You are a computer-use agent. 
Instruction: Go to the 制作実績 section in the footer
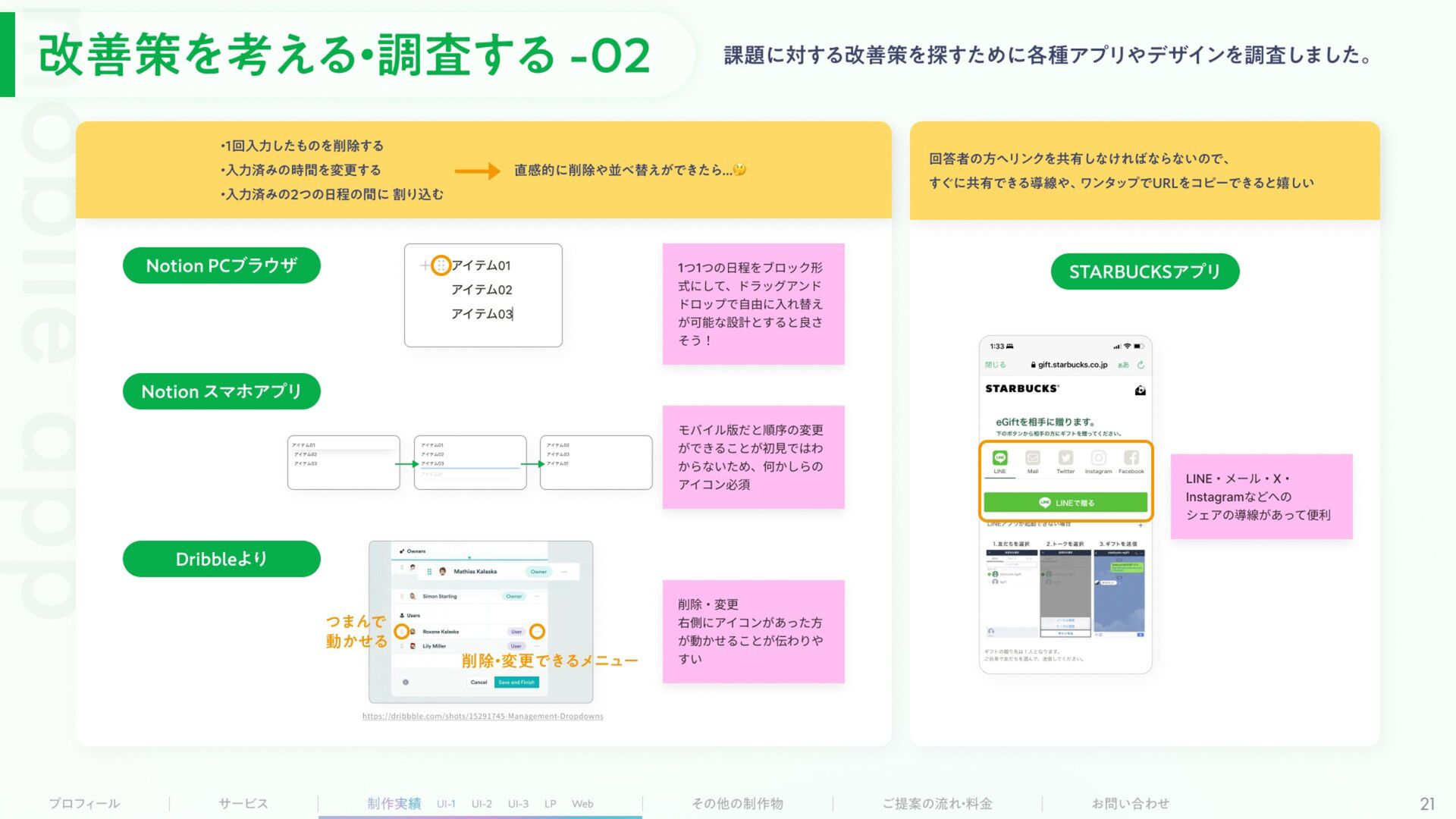[x=394, y=803]
